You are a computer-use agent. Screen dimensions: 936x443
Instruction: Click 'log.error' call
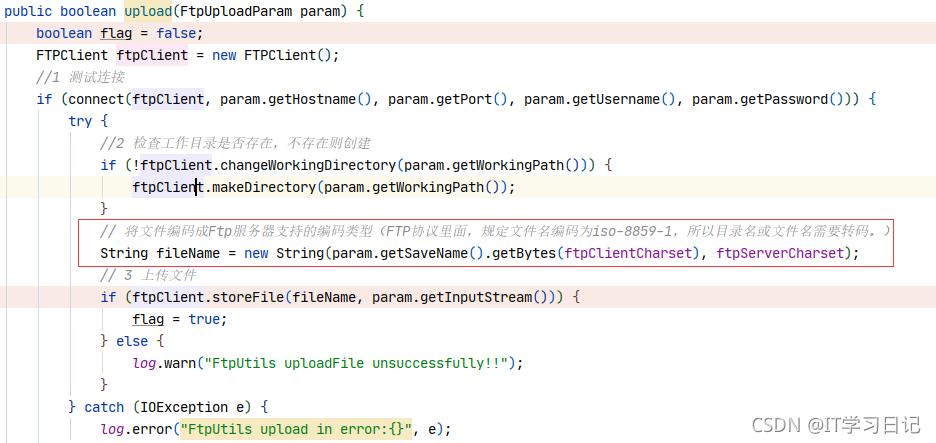pos(136,429)
